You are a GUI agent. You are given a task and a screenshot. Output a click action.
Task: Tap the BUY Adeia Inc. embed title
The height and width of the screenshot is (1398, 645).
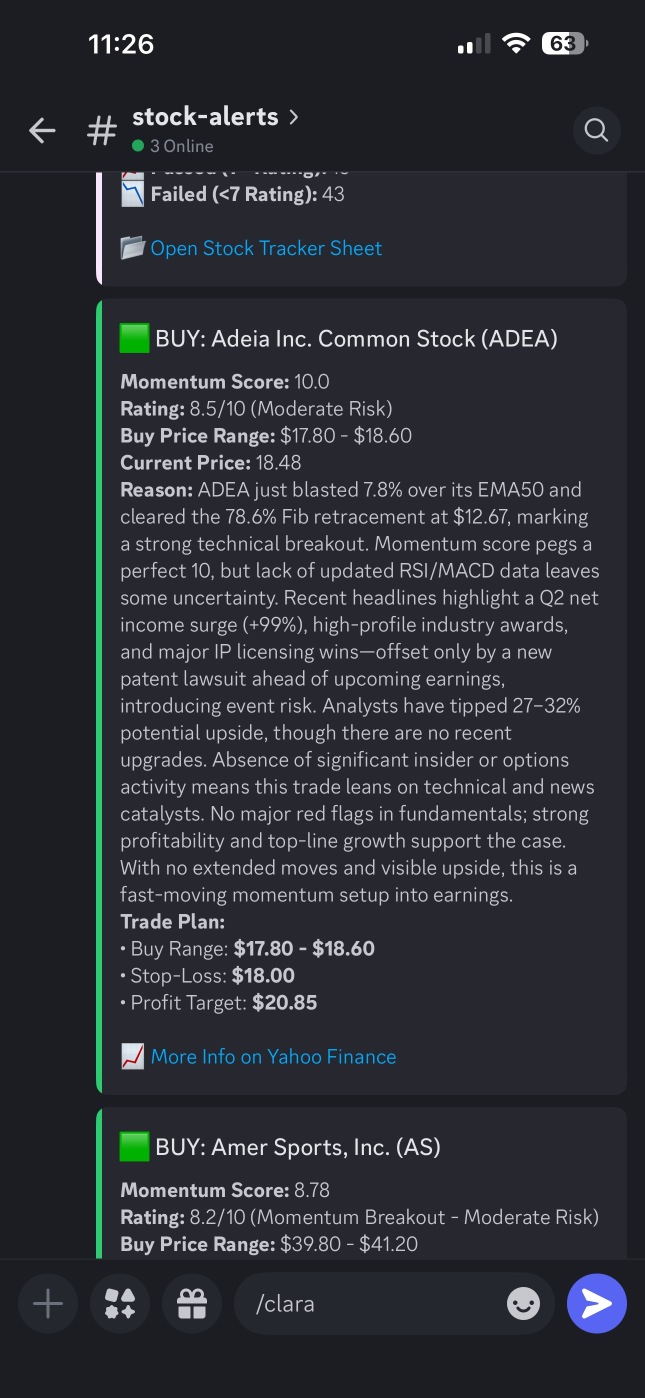[x=339, y=338]
